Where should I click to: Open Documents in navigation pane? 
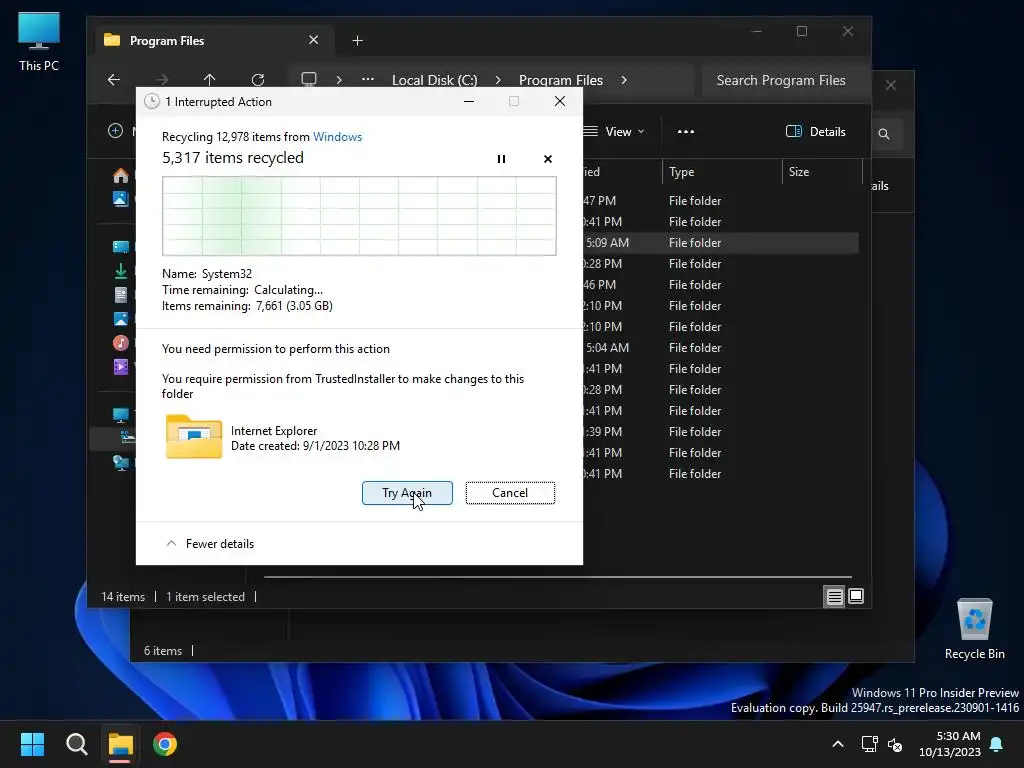(x=120, y=295)
